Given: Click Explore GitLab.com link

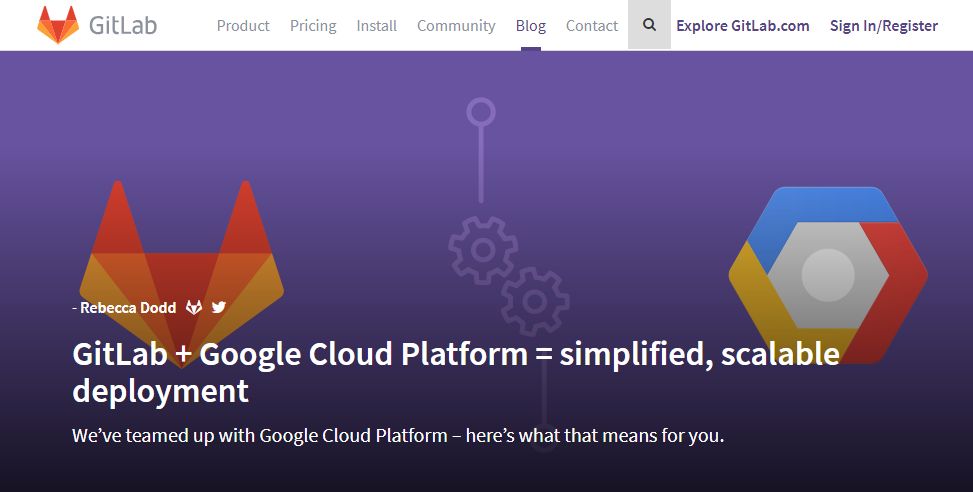Looking at the screenshot, I should (x=743, y=25).
